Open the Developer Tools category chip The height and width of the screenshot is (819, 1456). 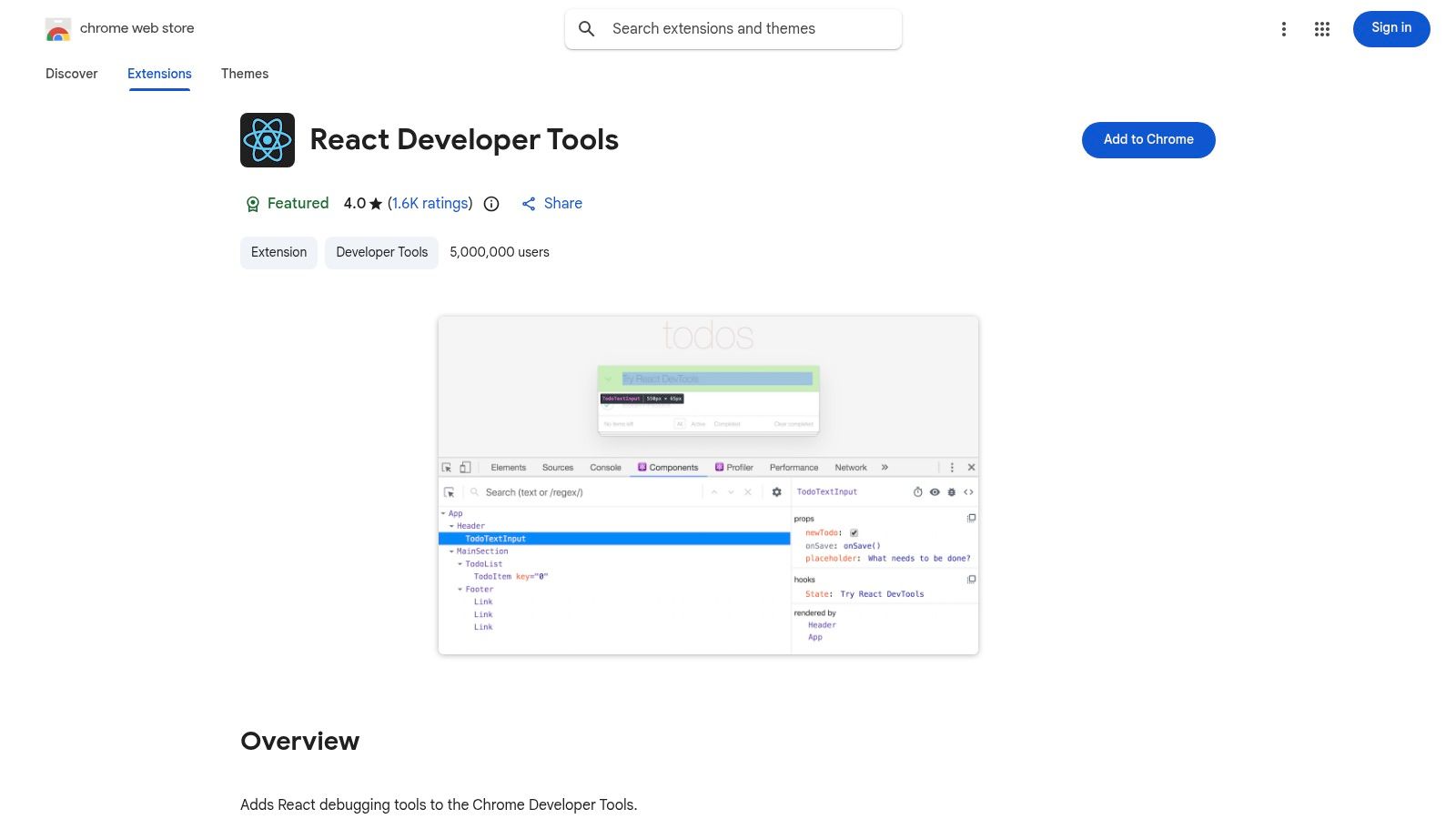380,252
